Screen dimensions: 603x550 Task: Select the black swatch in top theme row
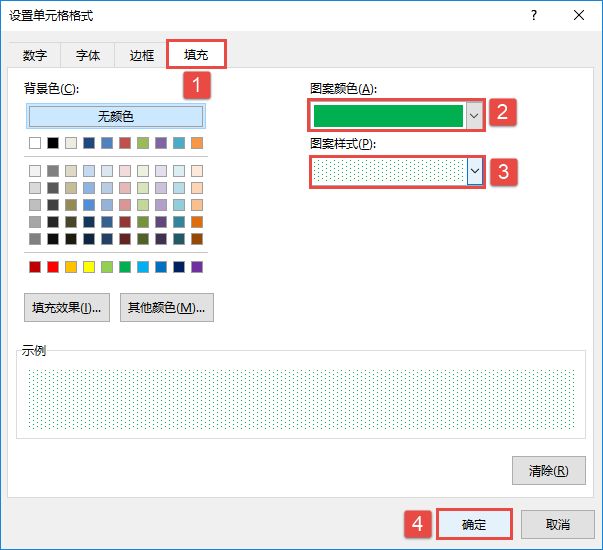point(53,143)
